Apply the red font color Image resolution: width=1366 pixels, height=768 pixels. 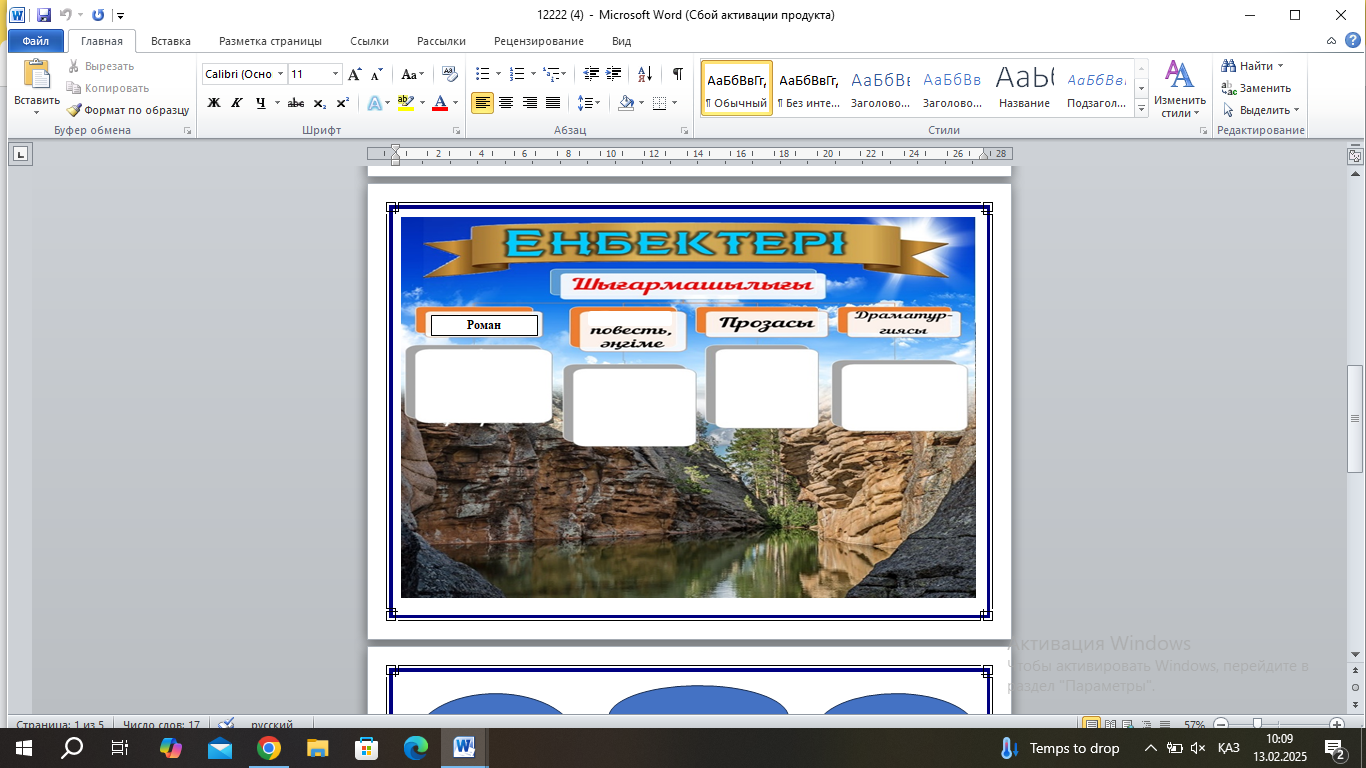click(440, 103)
